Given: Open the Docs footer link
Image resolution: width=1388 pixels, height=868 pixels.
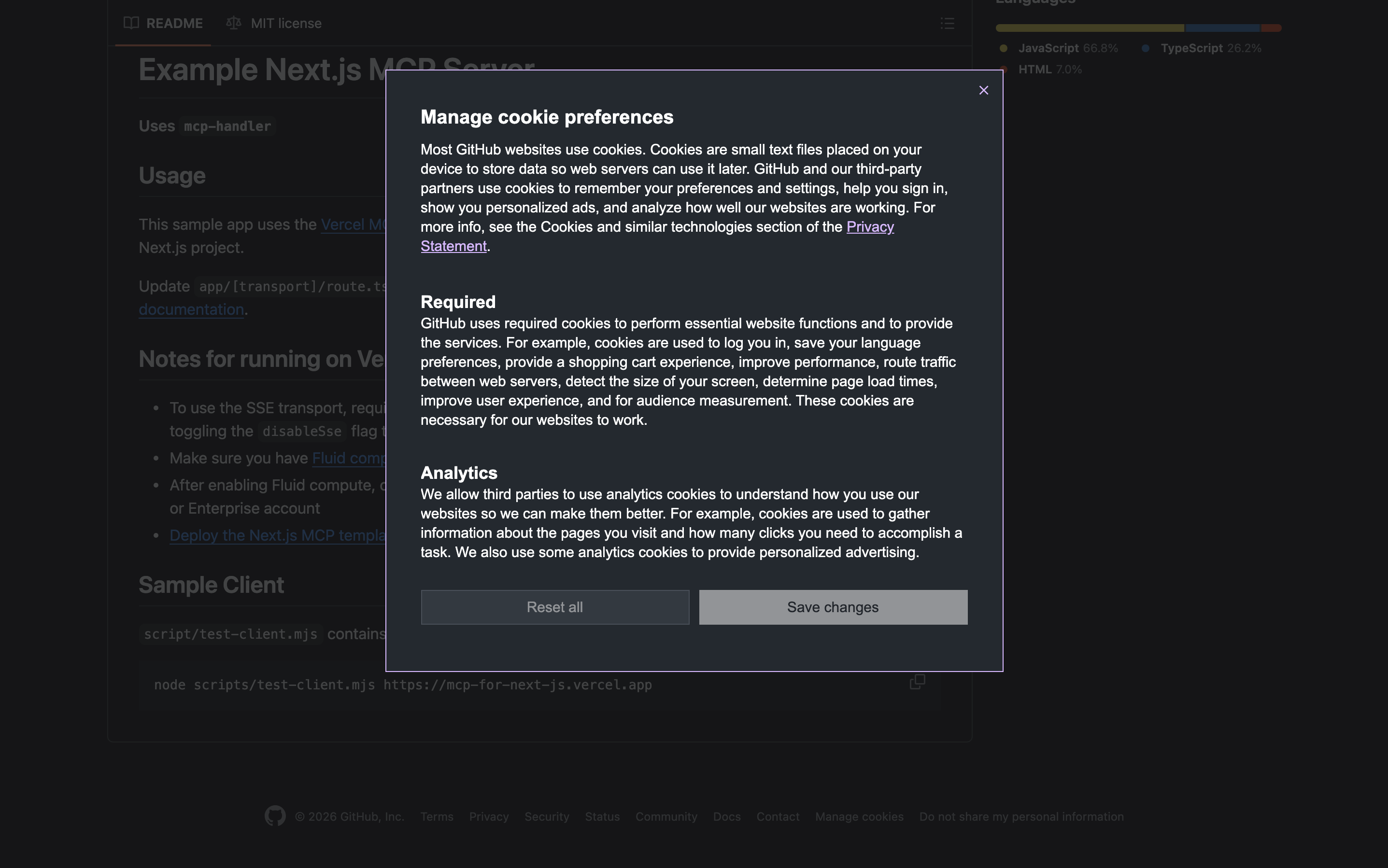Looking at the screenshot, I should coord(726,816).
